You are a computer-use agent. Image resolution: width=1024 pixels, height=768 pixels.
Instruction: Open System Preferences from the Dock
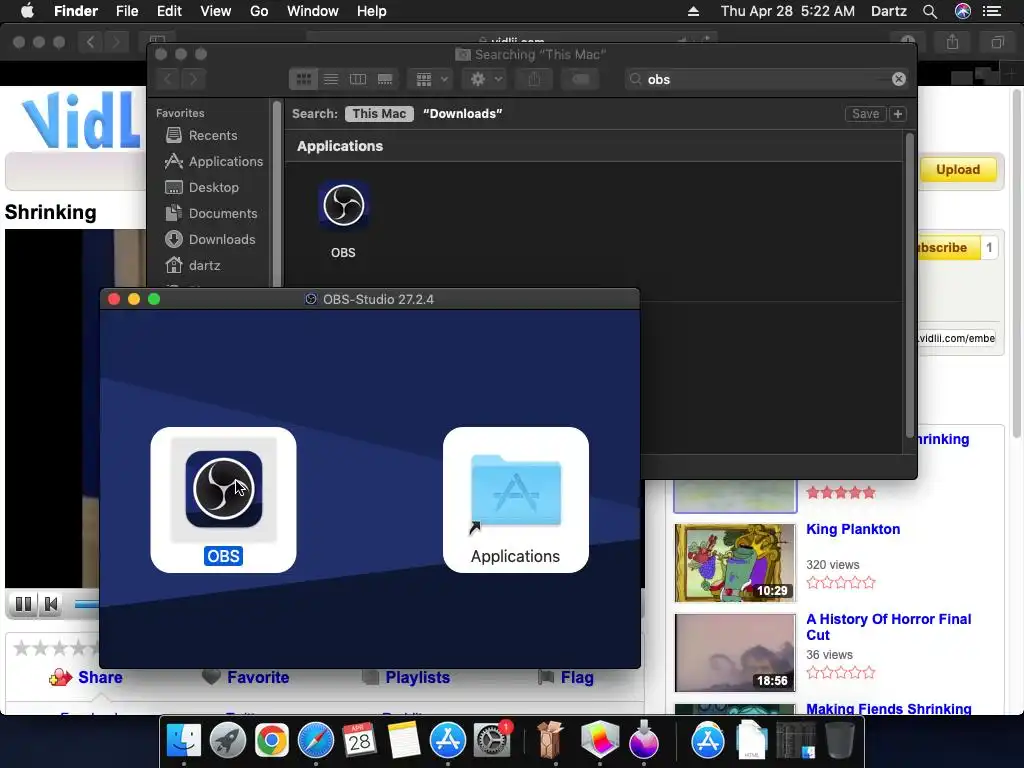[492, 741]
